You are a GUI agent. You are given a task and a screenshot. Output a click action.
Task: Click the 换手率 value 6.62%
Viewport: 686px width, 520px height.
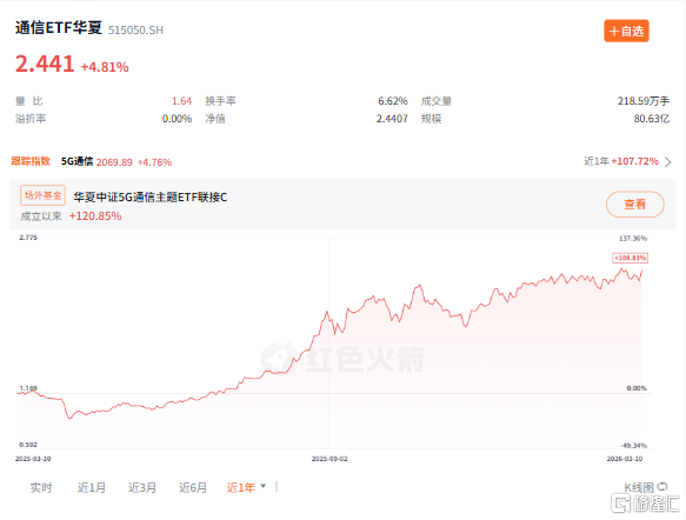point(393,101)
